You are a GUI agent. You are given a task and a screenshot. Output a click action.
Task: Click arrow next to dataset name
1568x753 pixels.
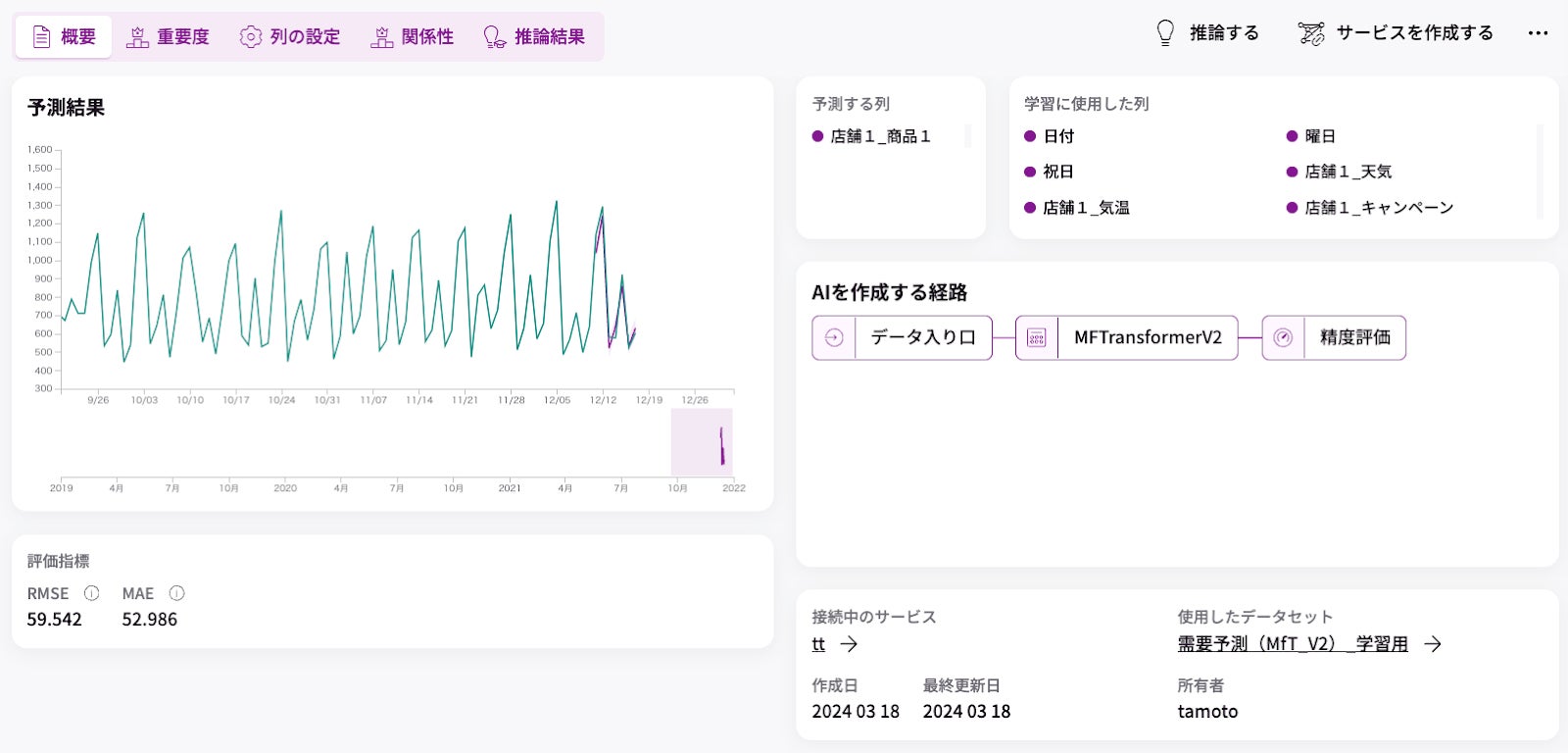(x=1433, y=644)
